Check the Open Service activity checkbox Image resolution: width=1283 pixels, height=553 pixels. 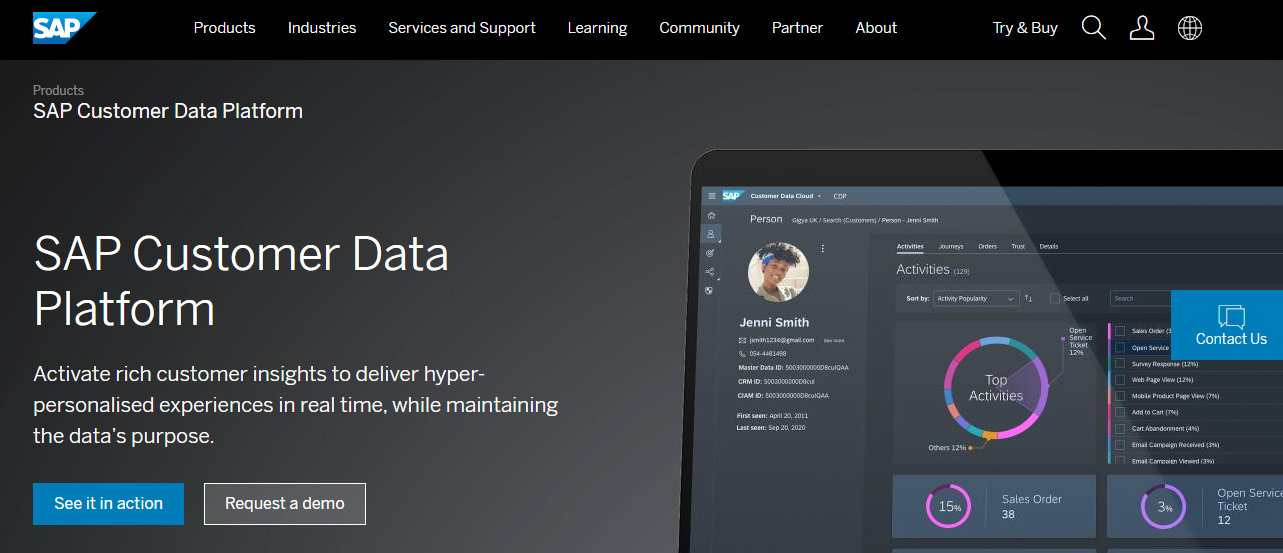(1120, 347)
